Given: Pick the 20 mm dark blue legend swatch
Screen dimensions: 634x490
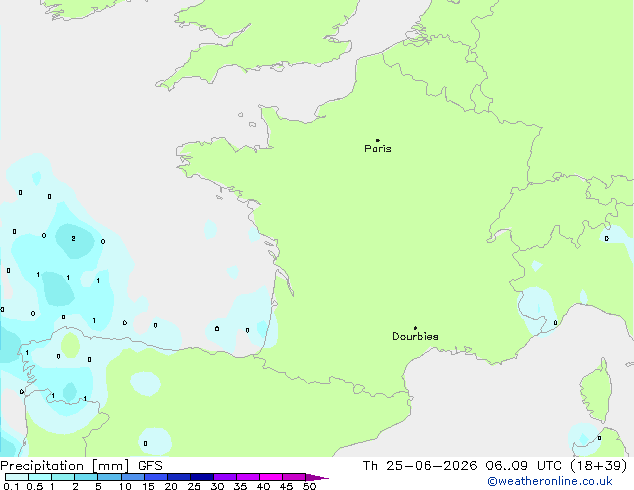Looking at the screenshot, I should [178, 477].
